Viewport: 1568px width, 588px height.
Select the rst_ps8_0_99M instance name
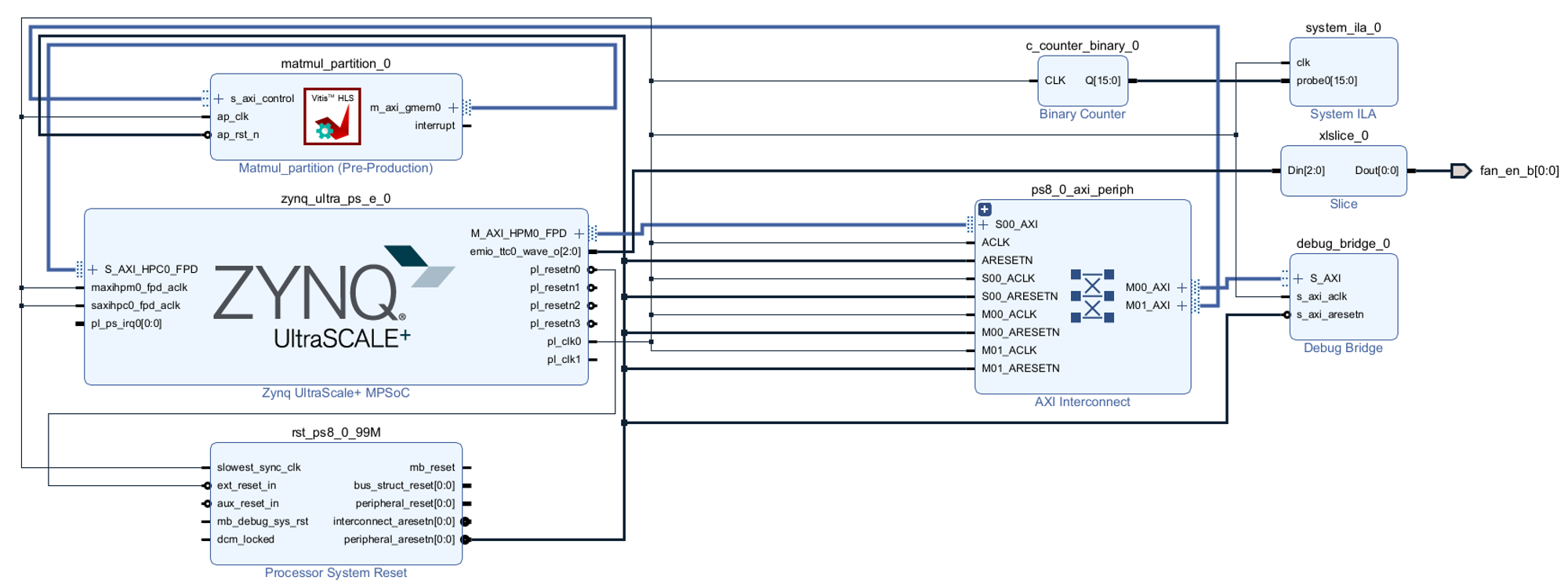[x=336, y=432]
